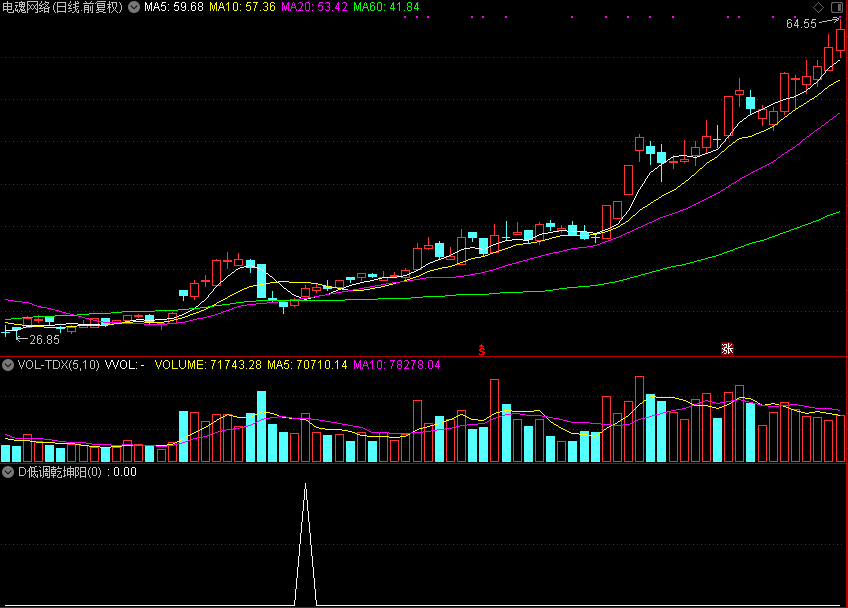Click the MA10: 57.36 label

(x=242, y=7)
